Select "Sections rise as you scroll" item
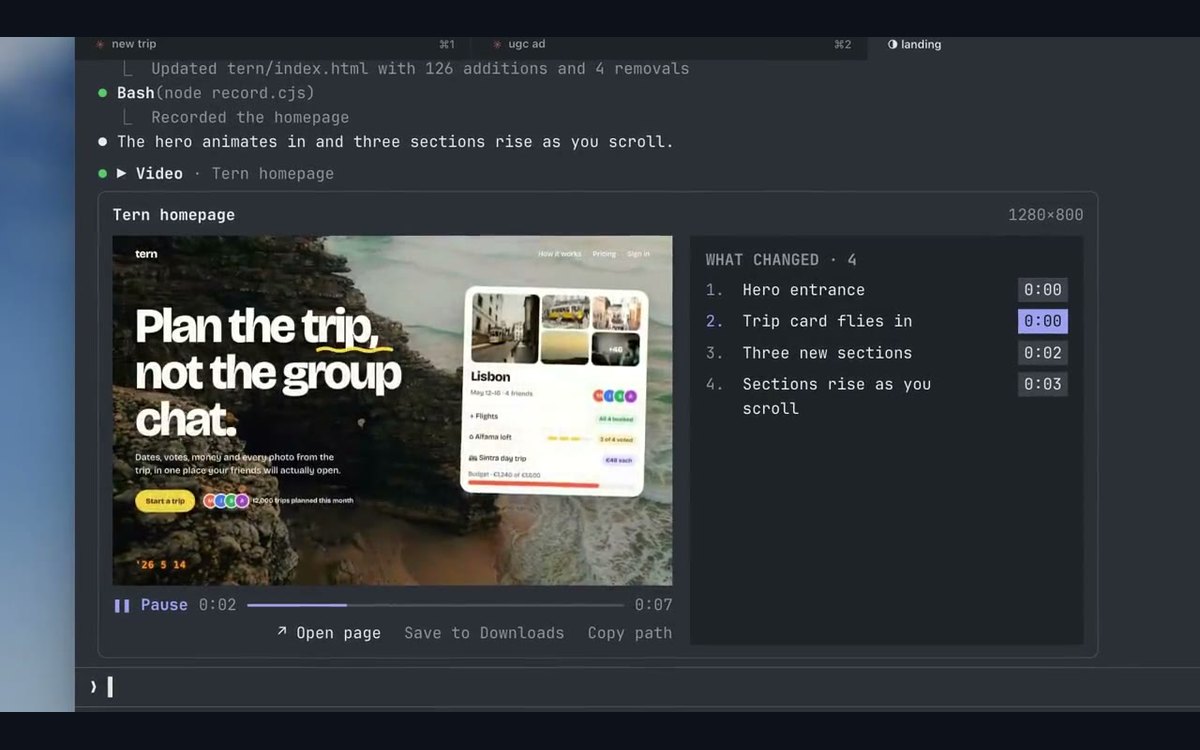The height and width of the screenshot is (750, 1200). [x=836, y=396]
